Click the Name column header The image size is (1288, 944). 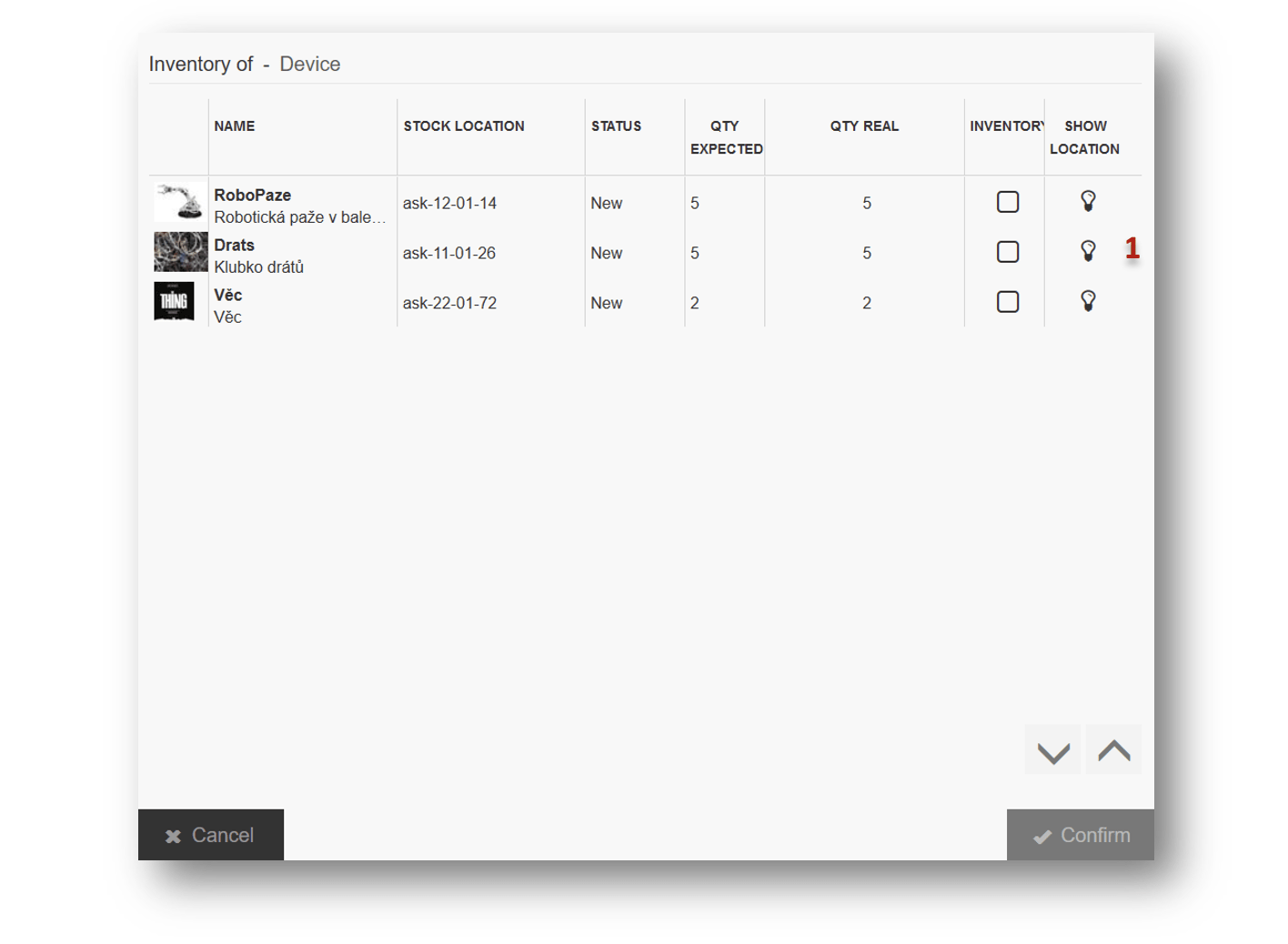[x=235, y=126]
